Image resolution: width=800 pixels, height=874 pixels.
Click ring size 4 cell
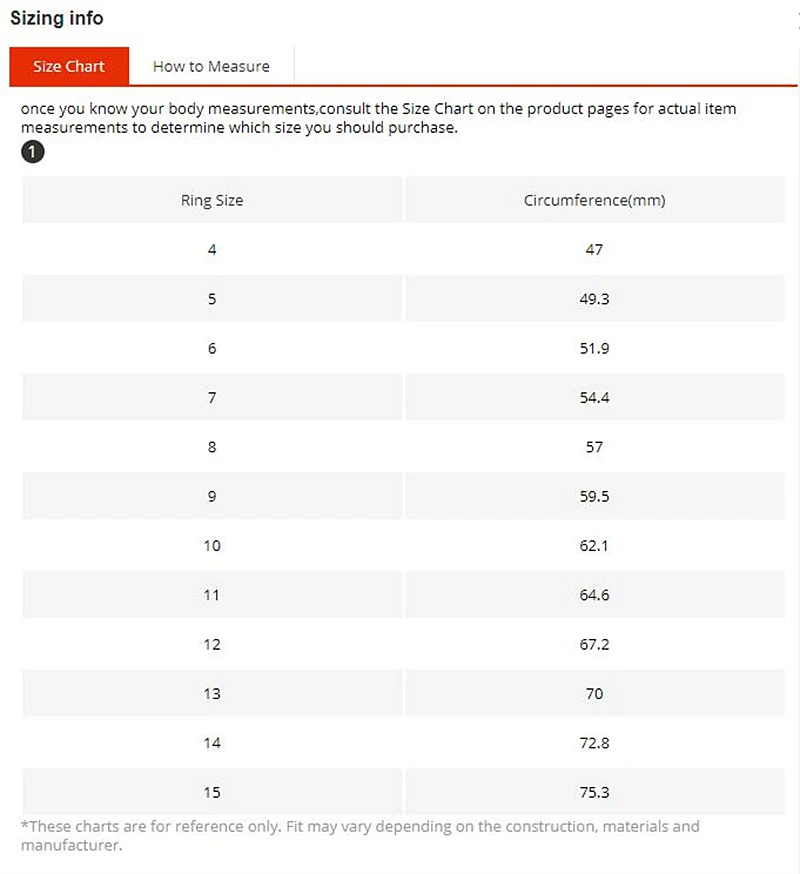click(212, 250)
